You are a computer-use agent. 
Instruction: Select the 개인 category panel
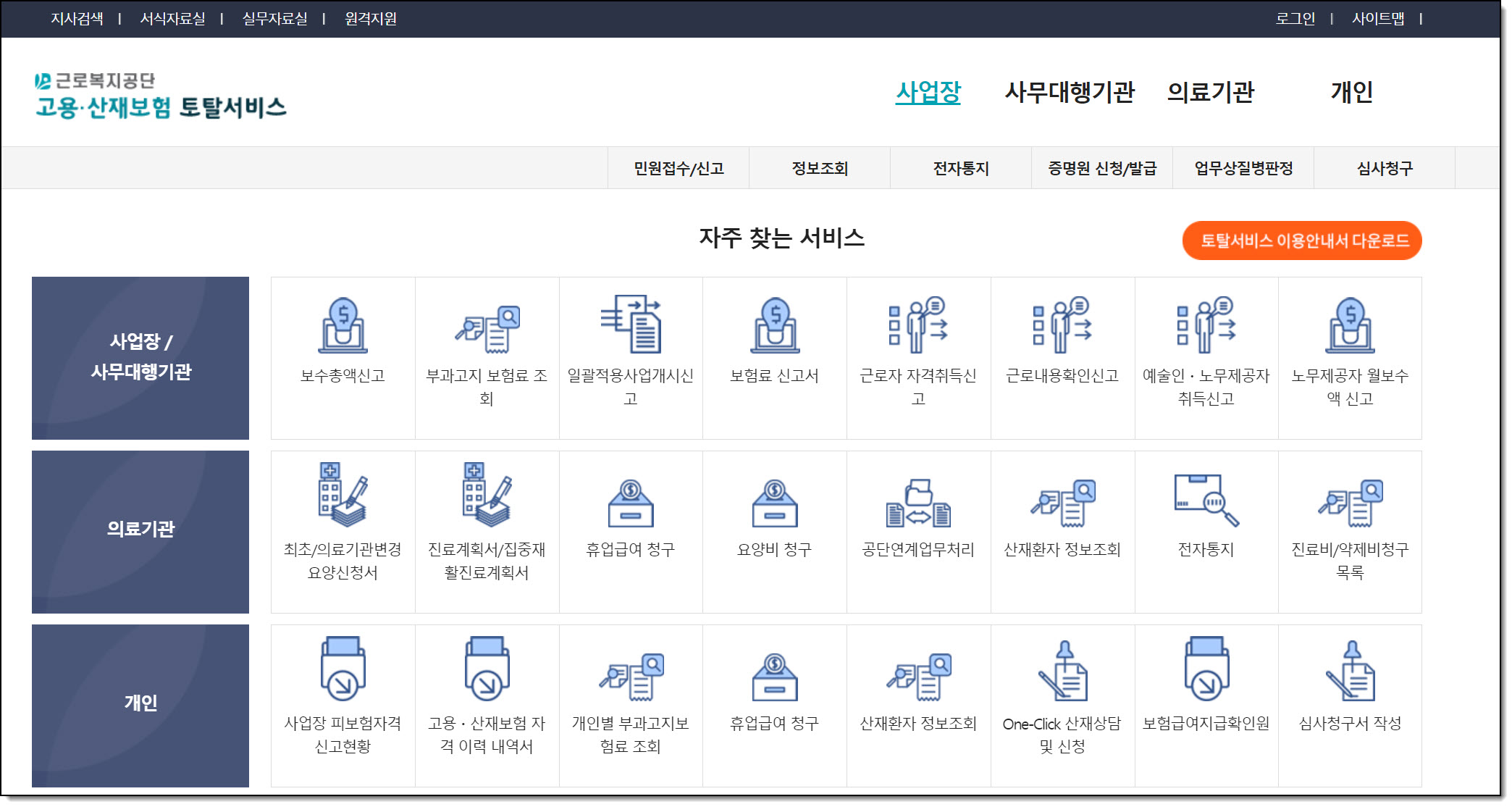(x=140, y=706)
